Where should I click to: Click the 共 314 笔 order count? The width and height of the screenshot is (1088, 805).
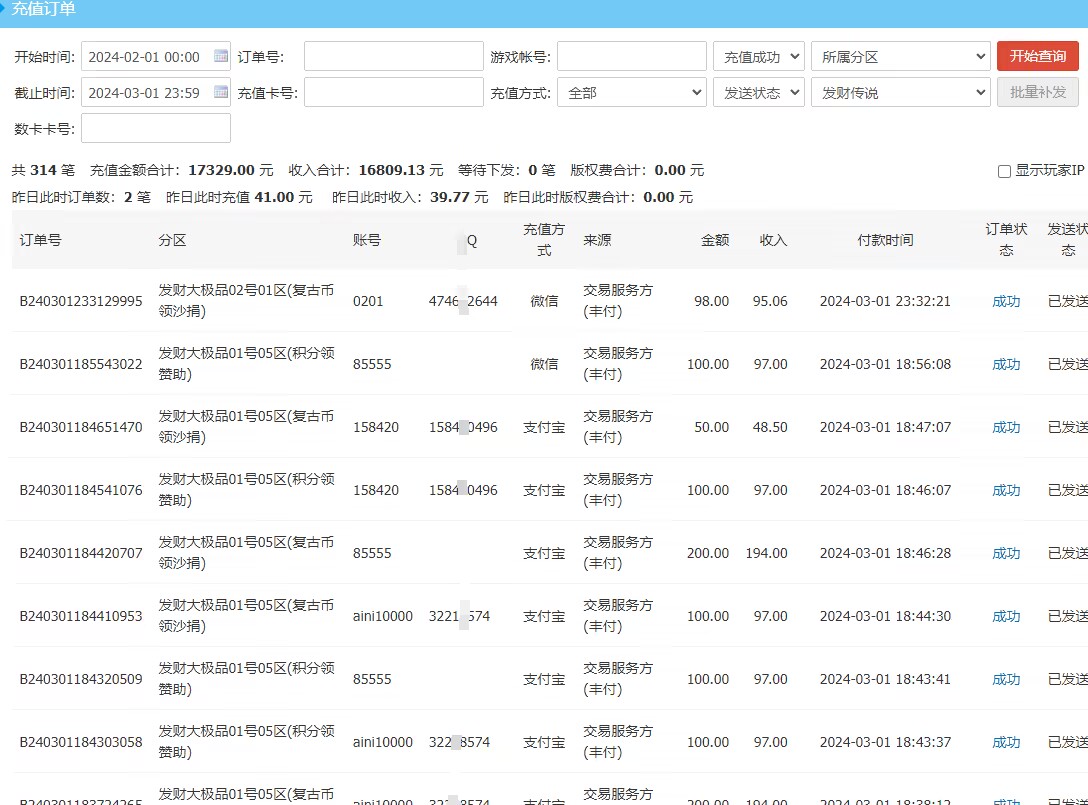[43, 171]
